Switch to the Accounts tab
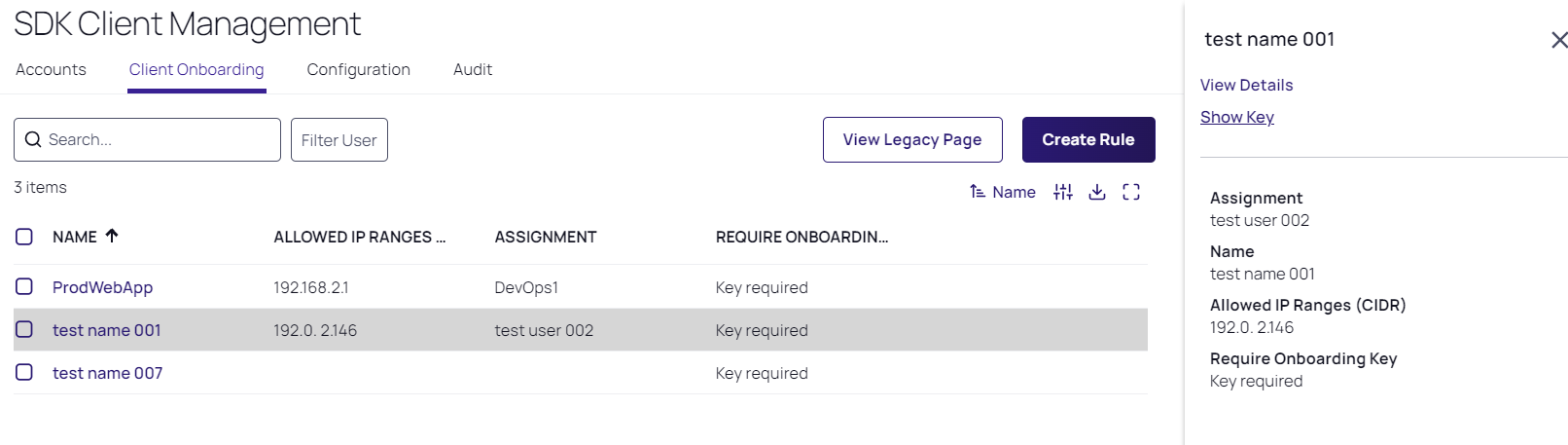 point(51,70)
